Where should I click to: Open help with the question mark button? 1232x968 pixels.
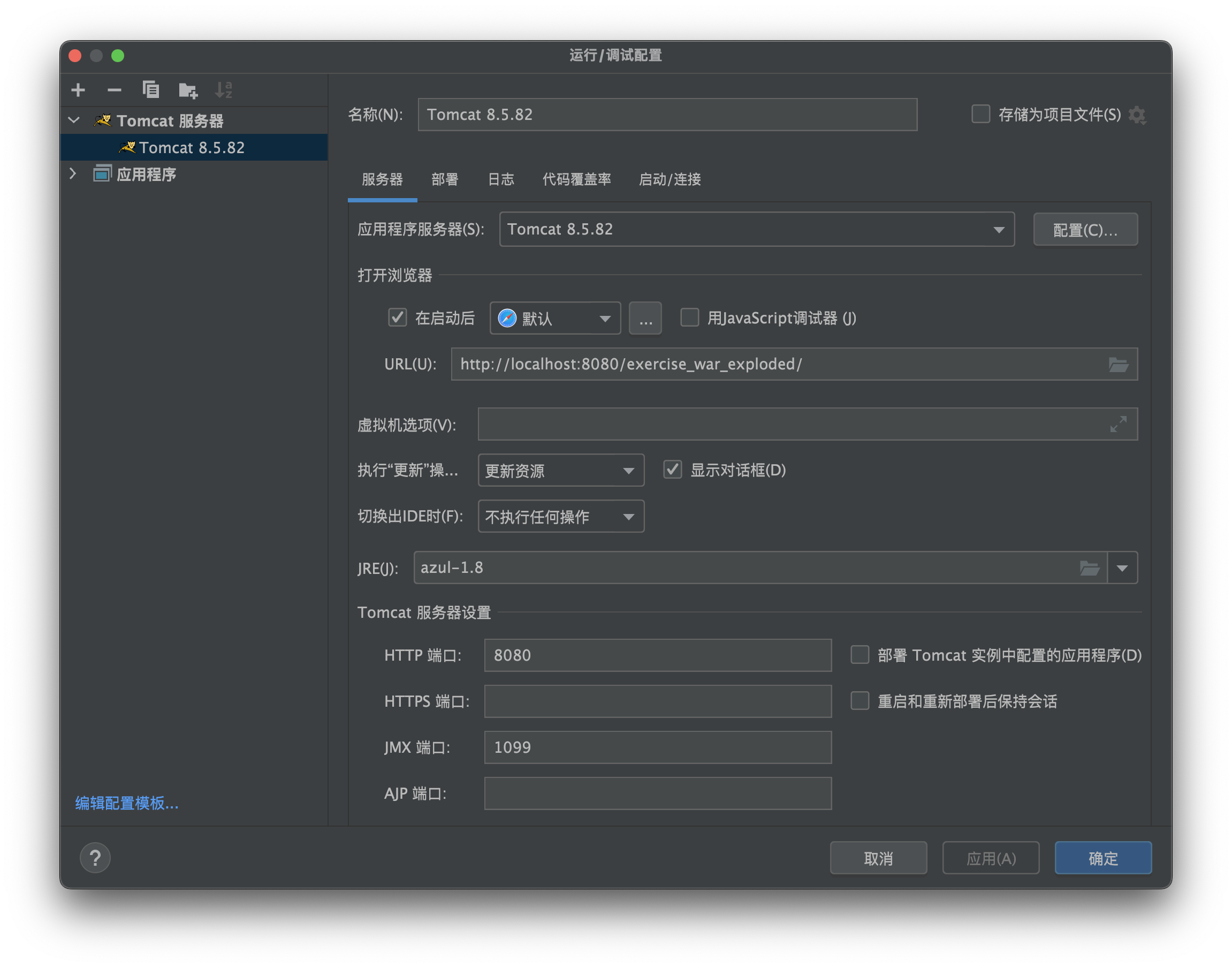(95, 858)
